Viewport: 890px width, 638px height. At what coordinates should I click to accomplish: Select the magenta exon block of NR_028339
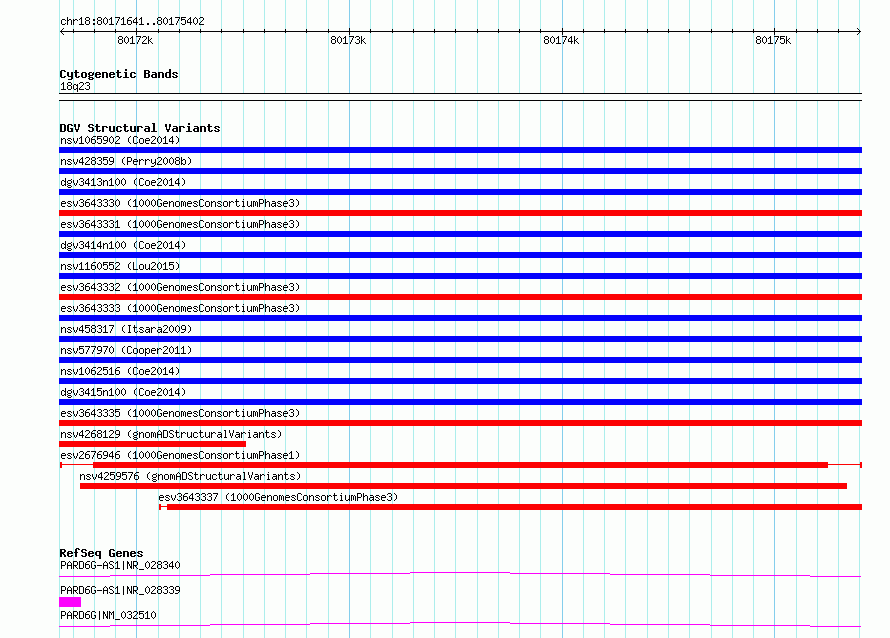pos(70,602)
